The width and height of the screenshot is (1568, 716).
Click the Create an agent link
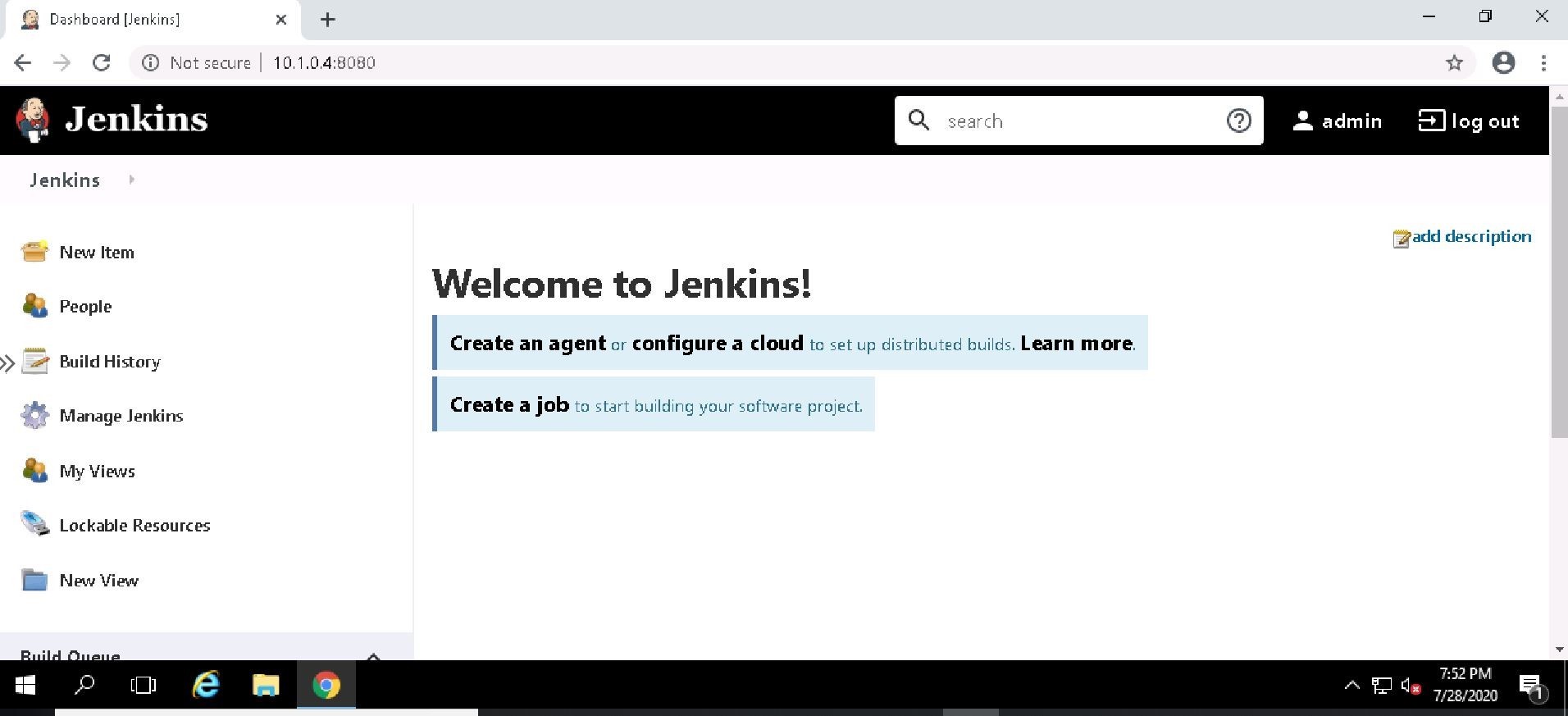click(x=528, y=344)
